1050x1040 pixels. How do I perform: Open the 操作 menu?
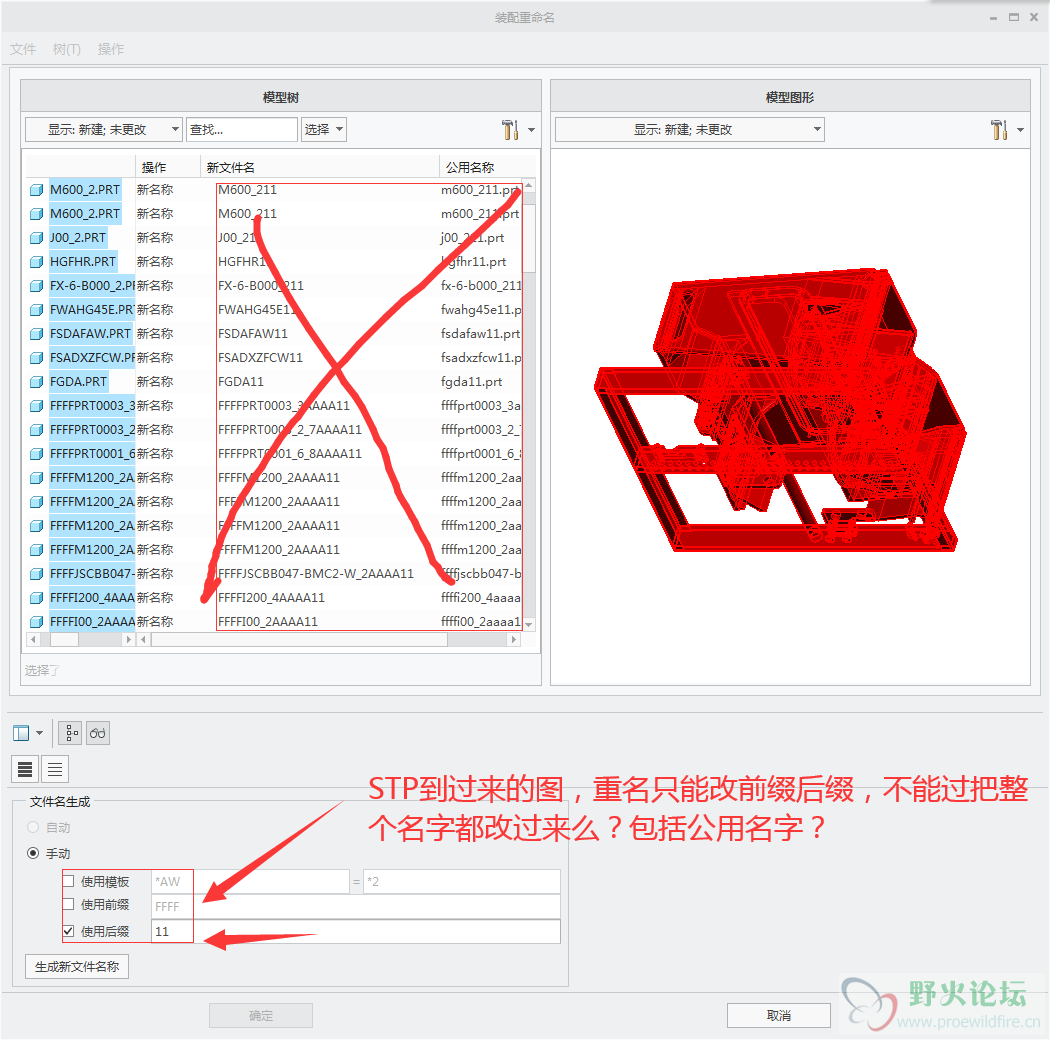111,50
